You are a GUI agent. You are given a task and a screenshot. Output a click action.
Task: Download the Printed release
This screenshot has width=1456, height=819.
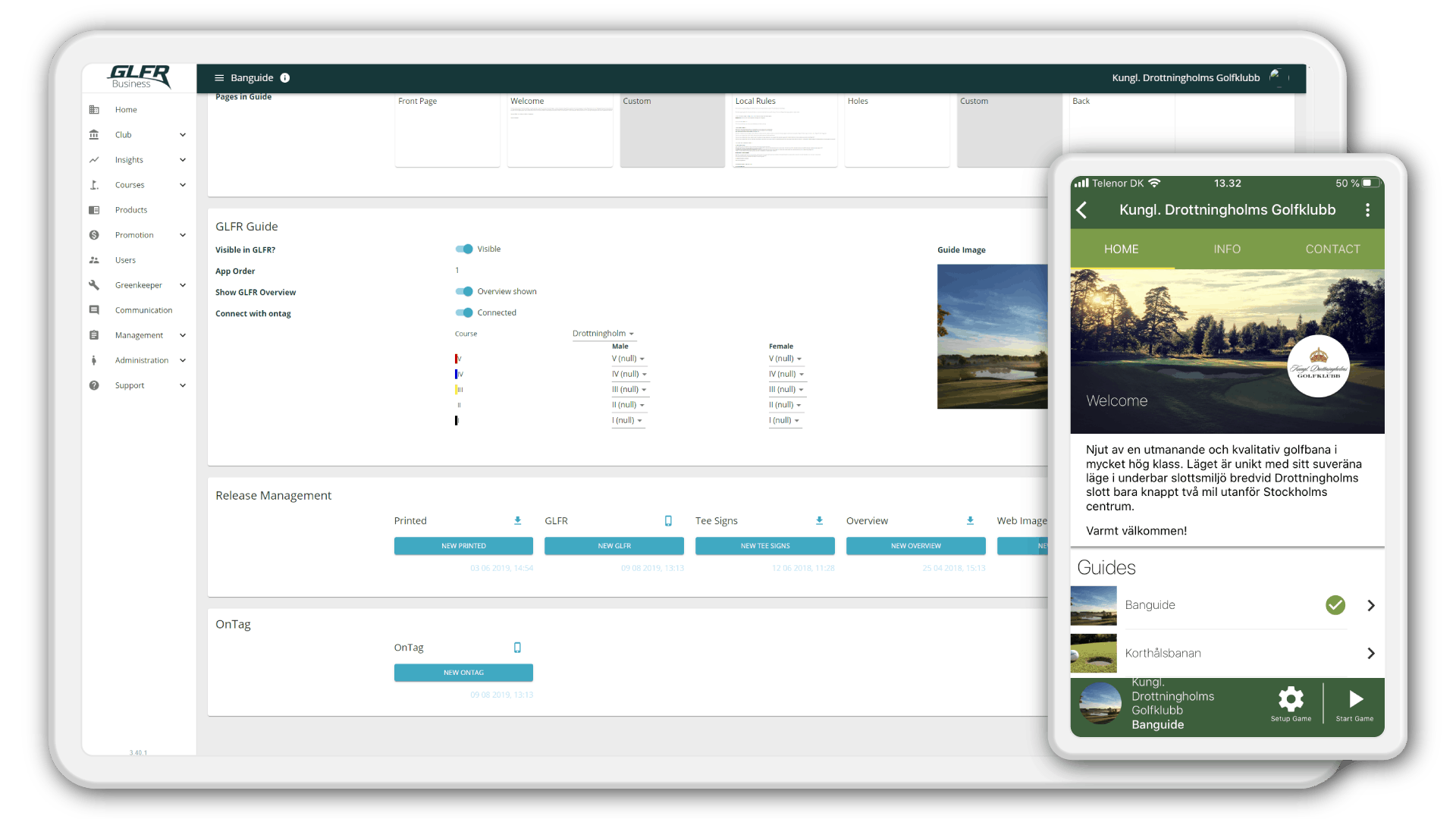518,521
